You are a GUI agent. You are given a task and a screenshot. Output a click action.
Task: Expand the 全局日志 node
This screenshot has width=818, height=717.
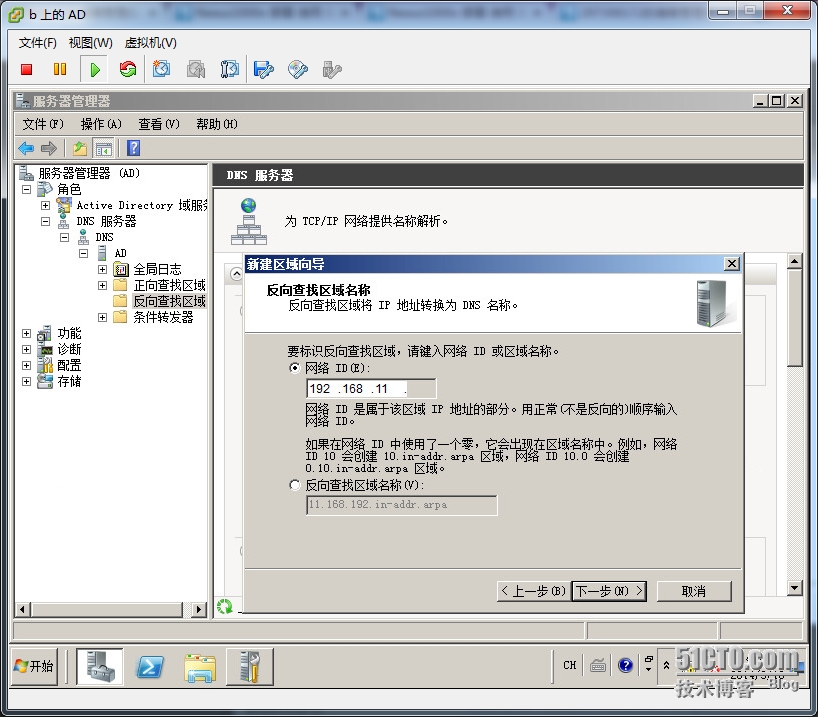pyautogui.click(x=102, y=270)
